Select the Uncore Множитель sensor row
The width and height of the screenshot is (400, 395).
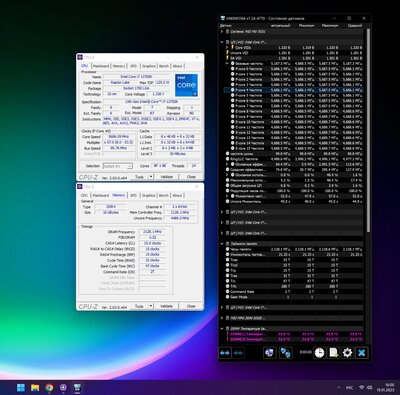[293, 201]
